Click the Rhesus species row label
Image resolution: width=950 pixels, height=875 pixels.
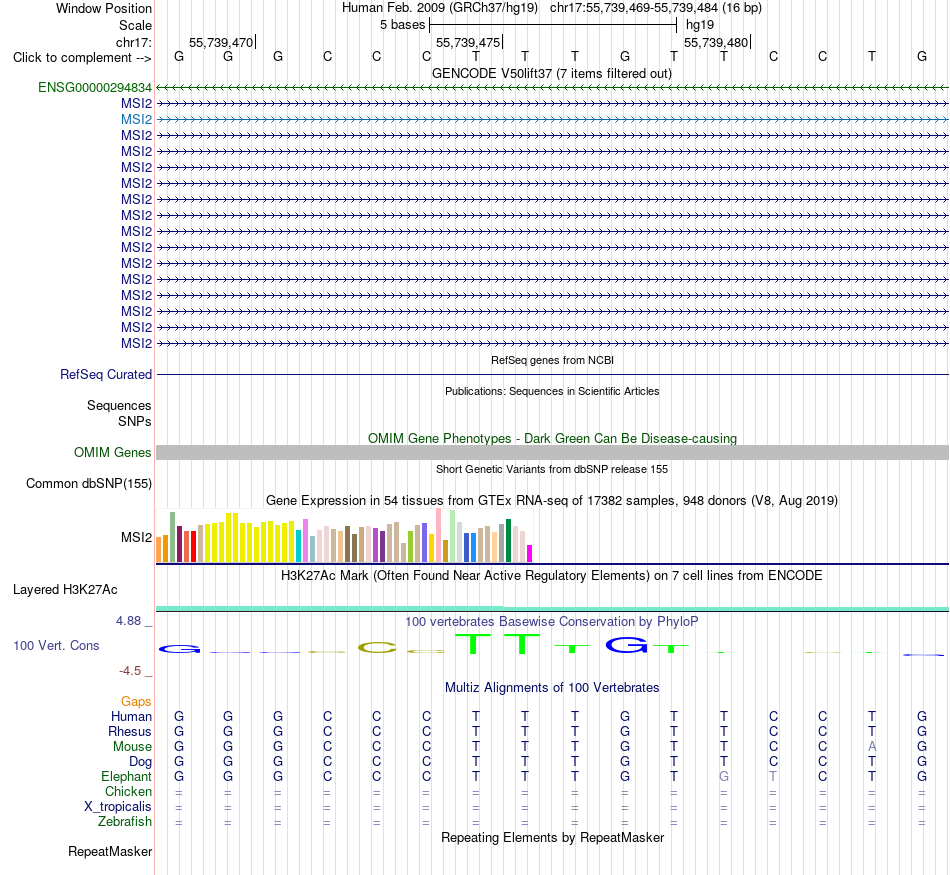(x=130, y=731)
